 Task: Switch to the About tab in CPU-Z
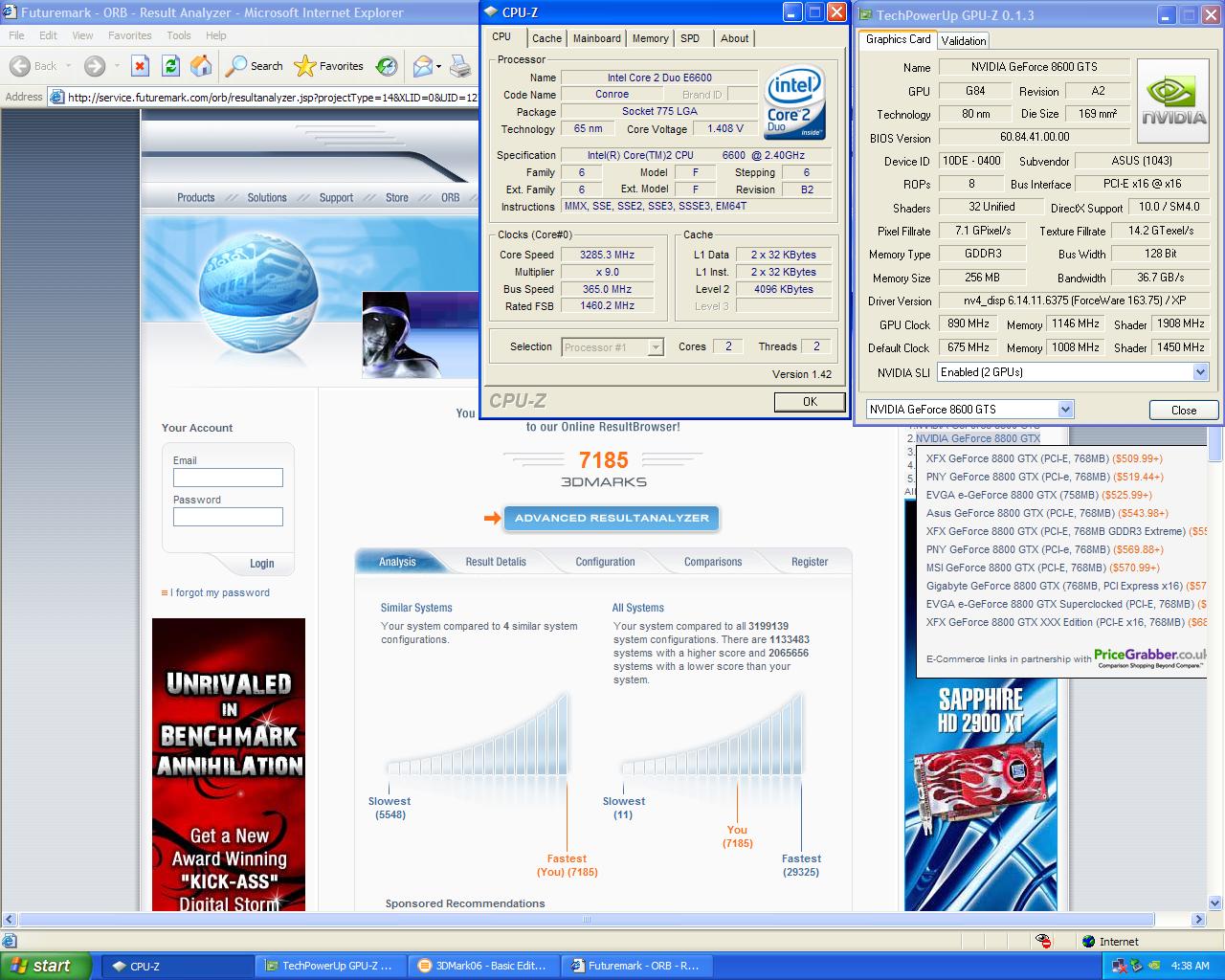click(x=734, y=38)
